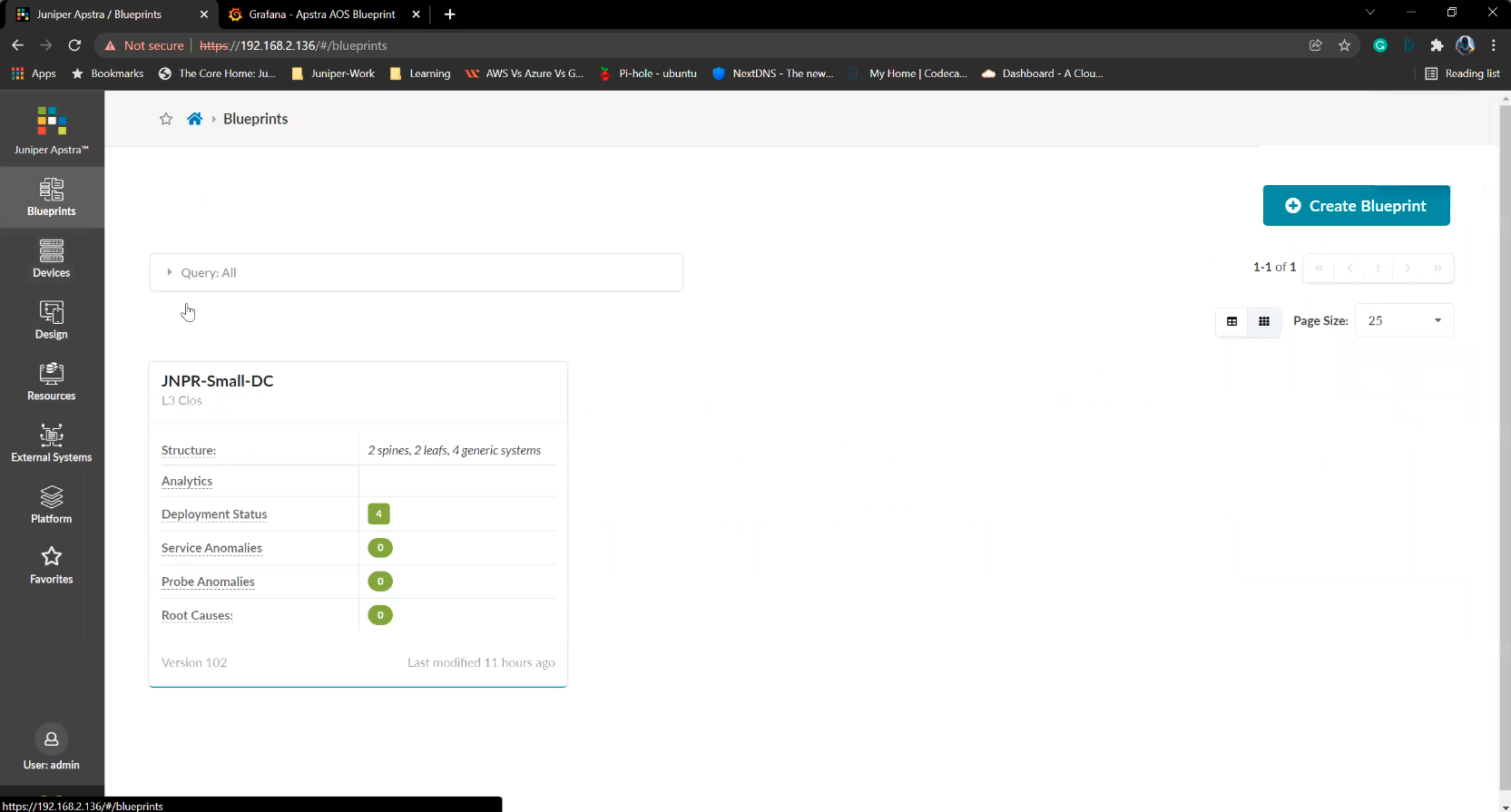Screen dimensions: 1511x812
Task: Open the Juniper-Work bookmarks folder
Action: pos(333,73)
